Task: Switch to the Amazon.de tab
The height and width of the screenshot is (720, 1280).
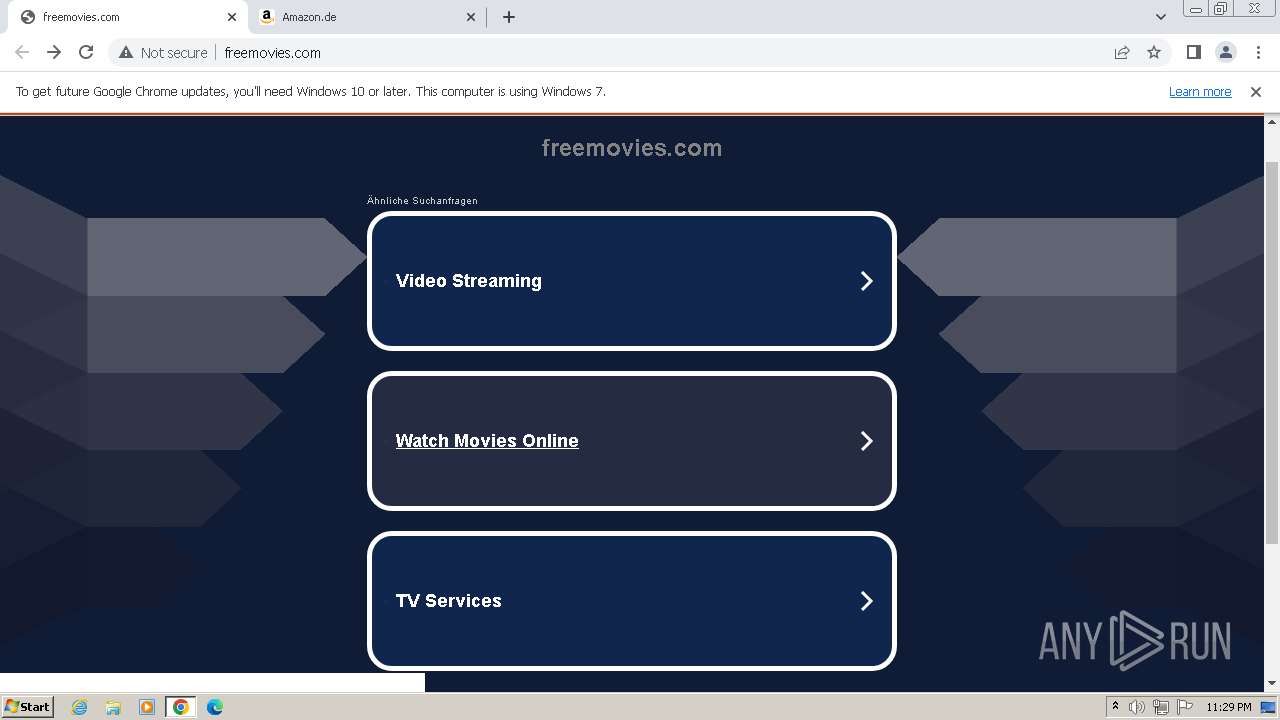Action: pos(367,17)
